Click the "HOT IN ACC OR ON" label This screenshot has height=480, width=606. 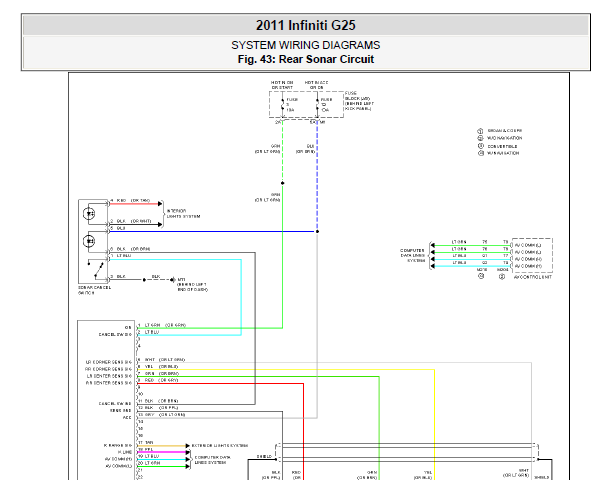(x=316, y=85)
